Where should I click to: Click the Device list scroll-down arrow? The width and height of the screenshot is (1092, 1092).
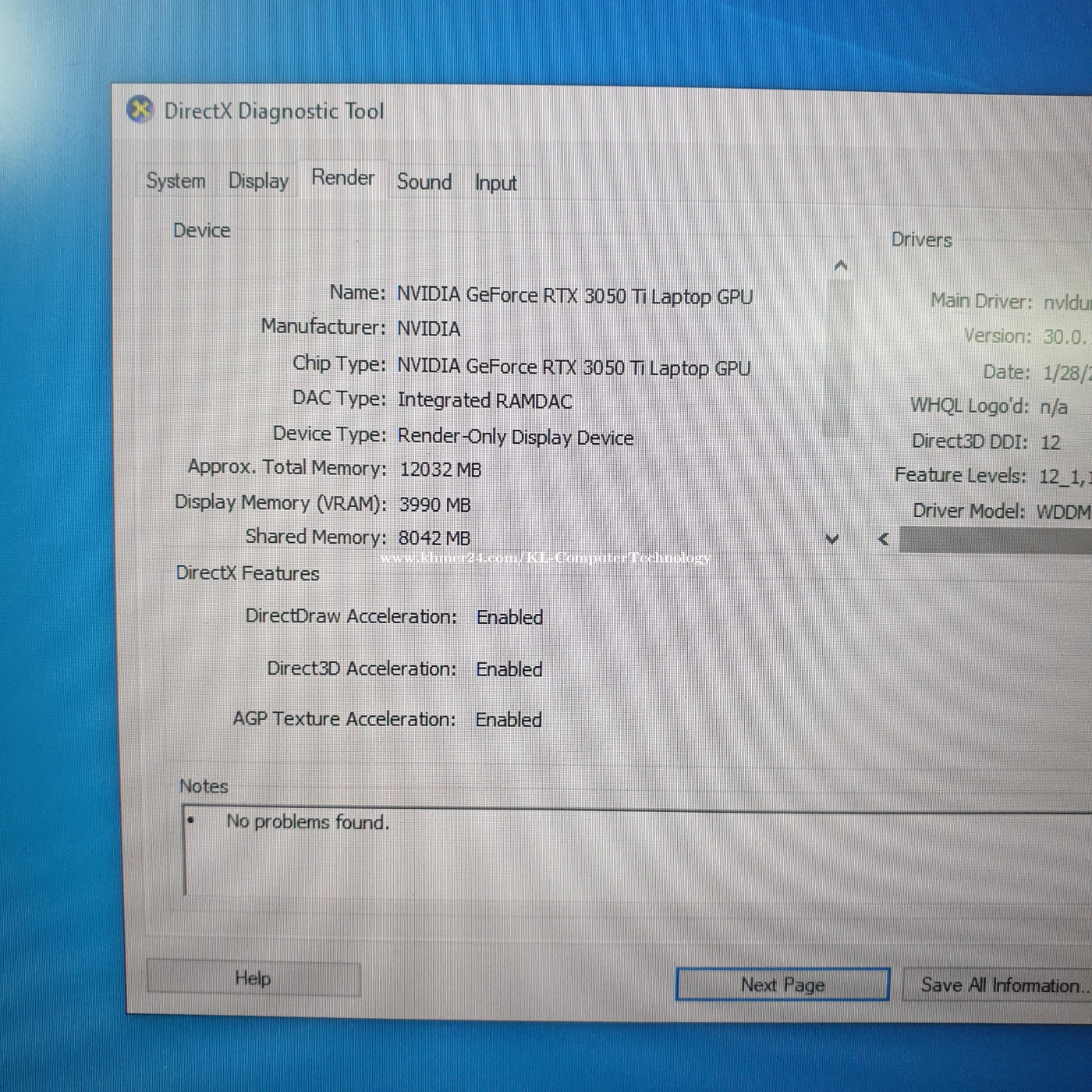832,539
